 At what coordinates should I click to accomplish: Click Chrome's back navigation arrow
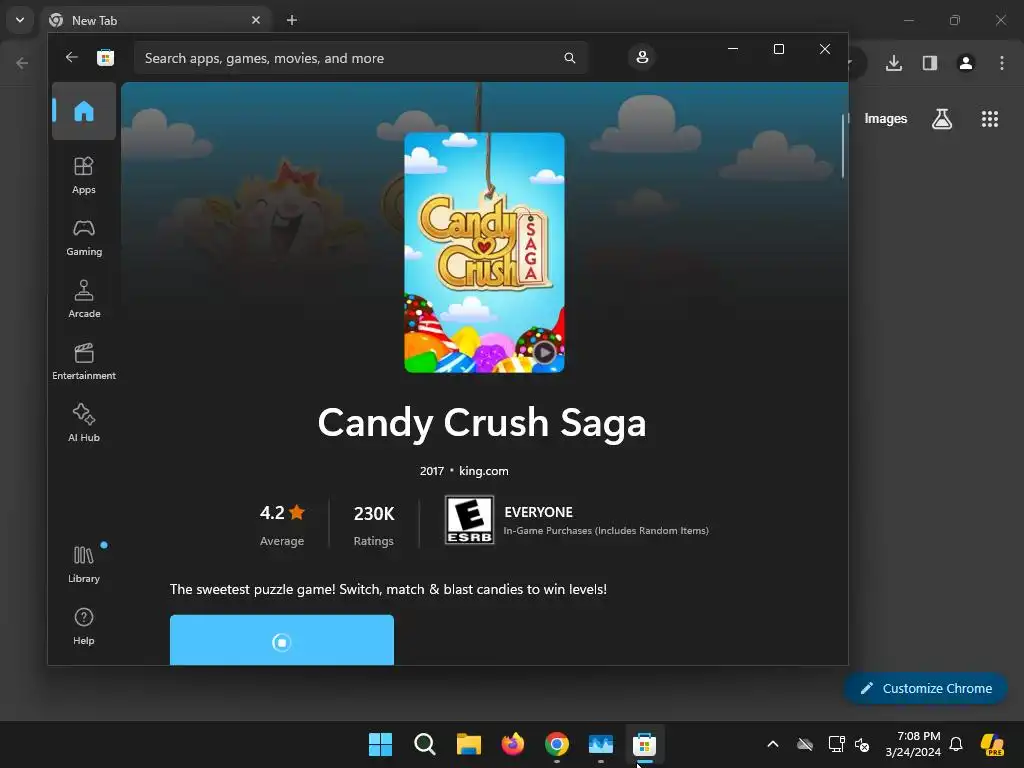(22, 63)
